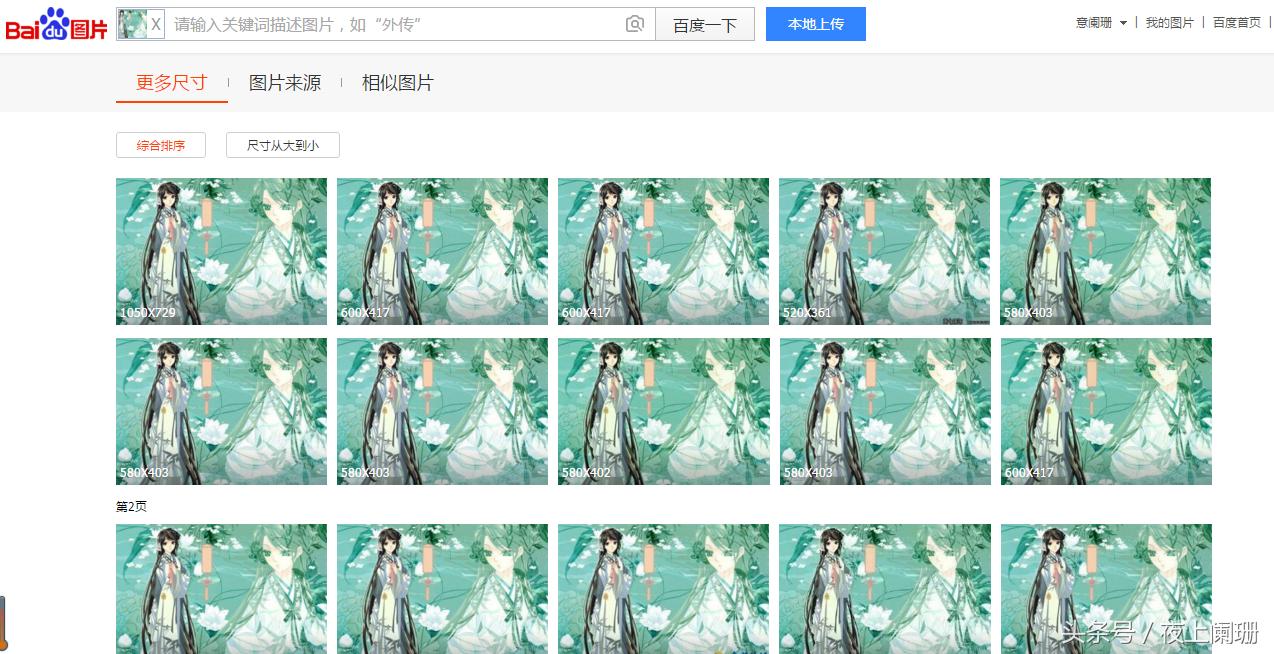Click the 百度一下 search button
1274x654 pixels.
coord(704,24)
